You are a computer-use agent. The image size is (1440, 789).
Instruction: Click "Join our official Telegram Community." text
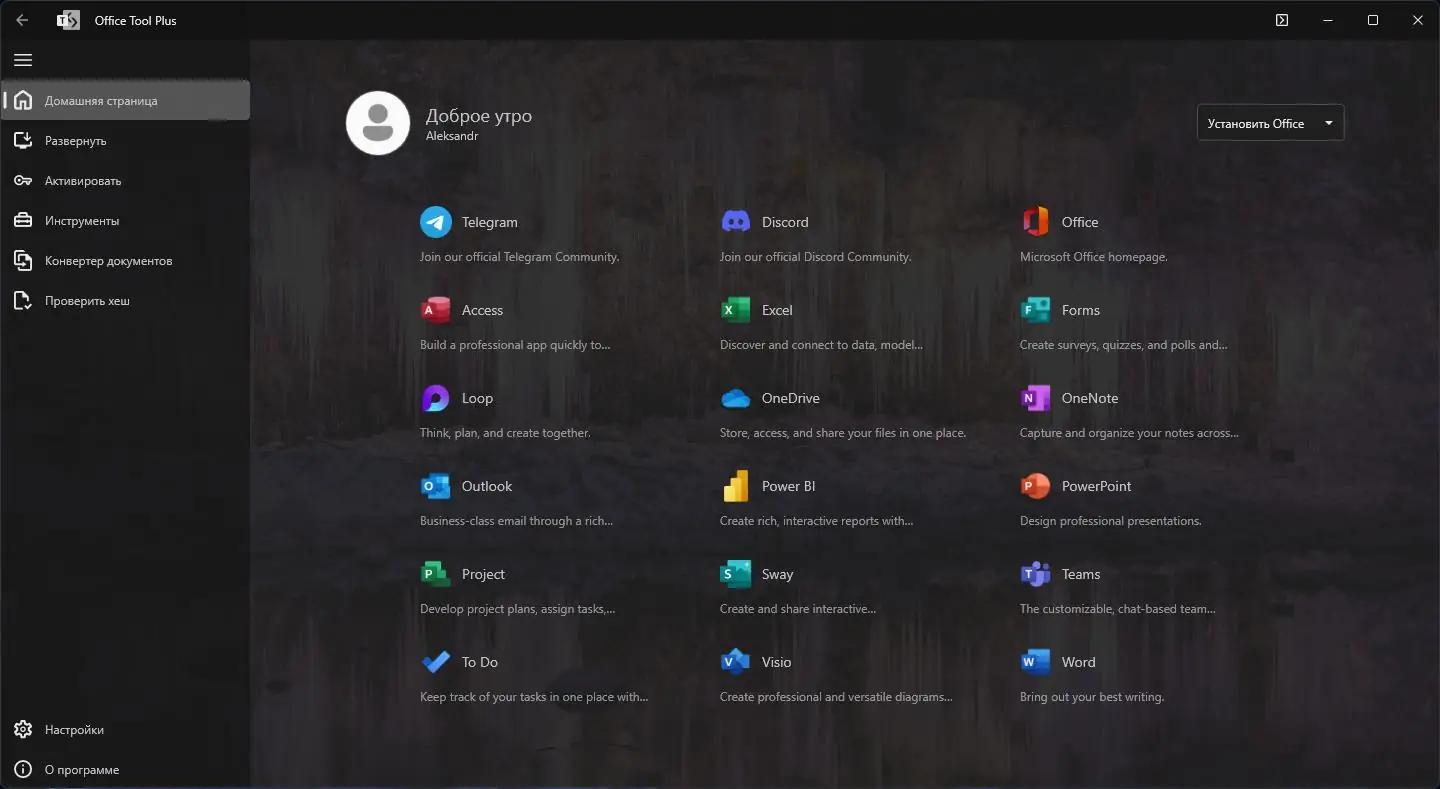pos(520,257)
